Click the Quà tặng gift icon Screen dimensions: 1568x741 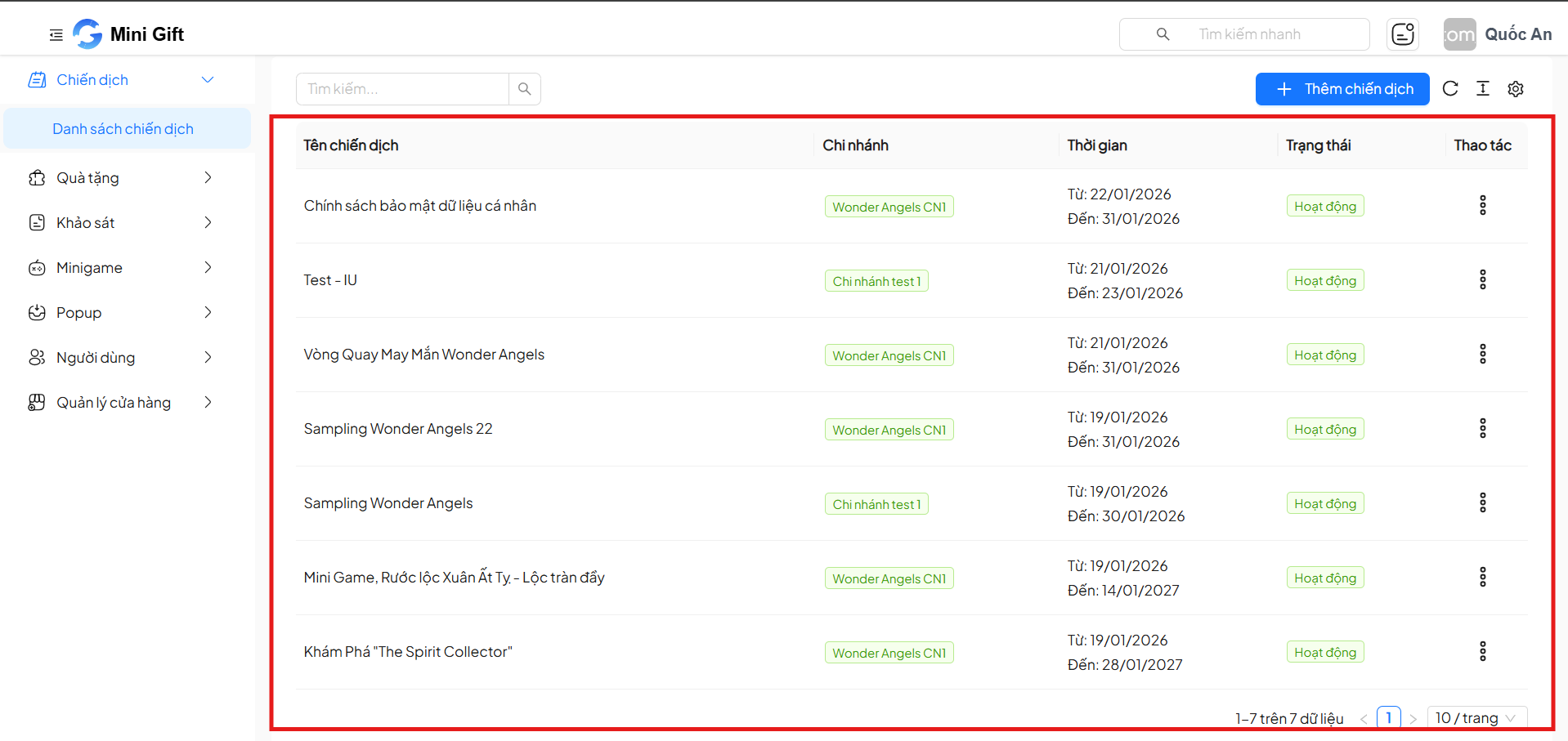click(37, 178)
